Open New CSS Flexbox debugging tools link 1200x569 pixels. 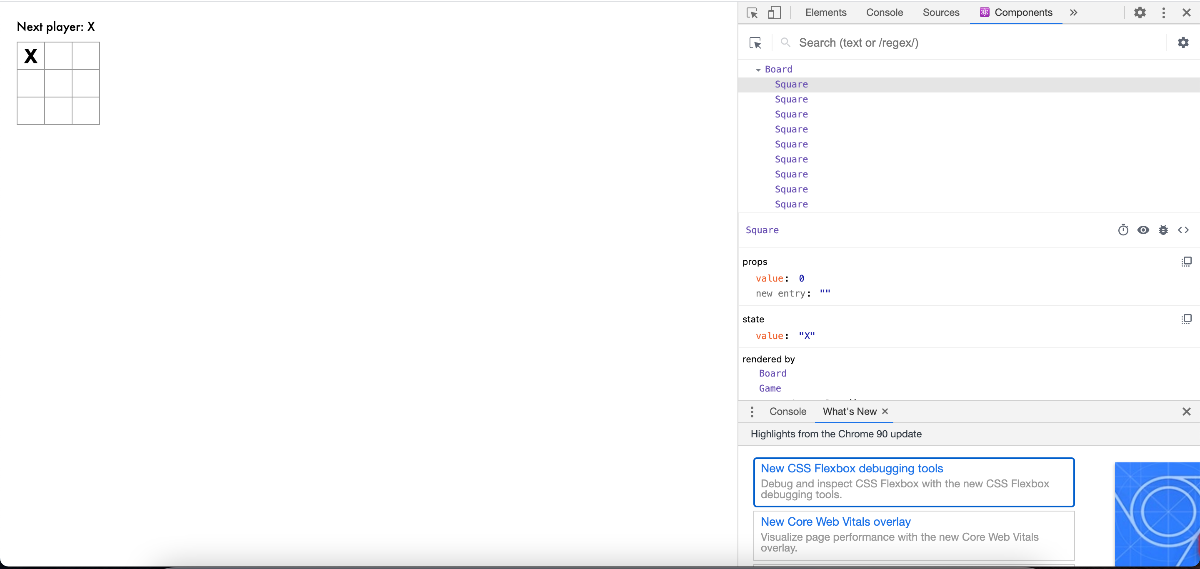click(852, 468)
